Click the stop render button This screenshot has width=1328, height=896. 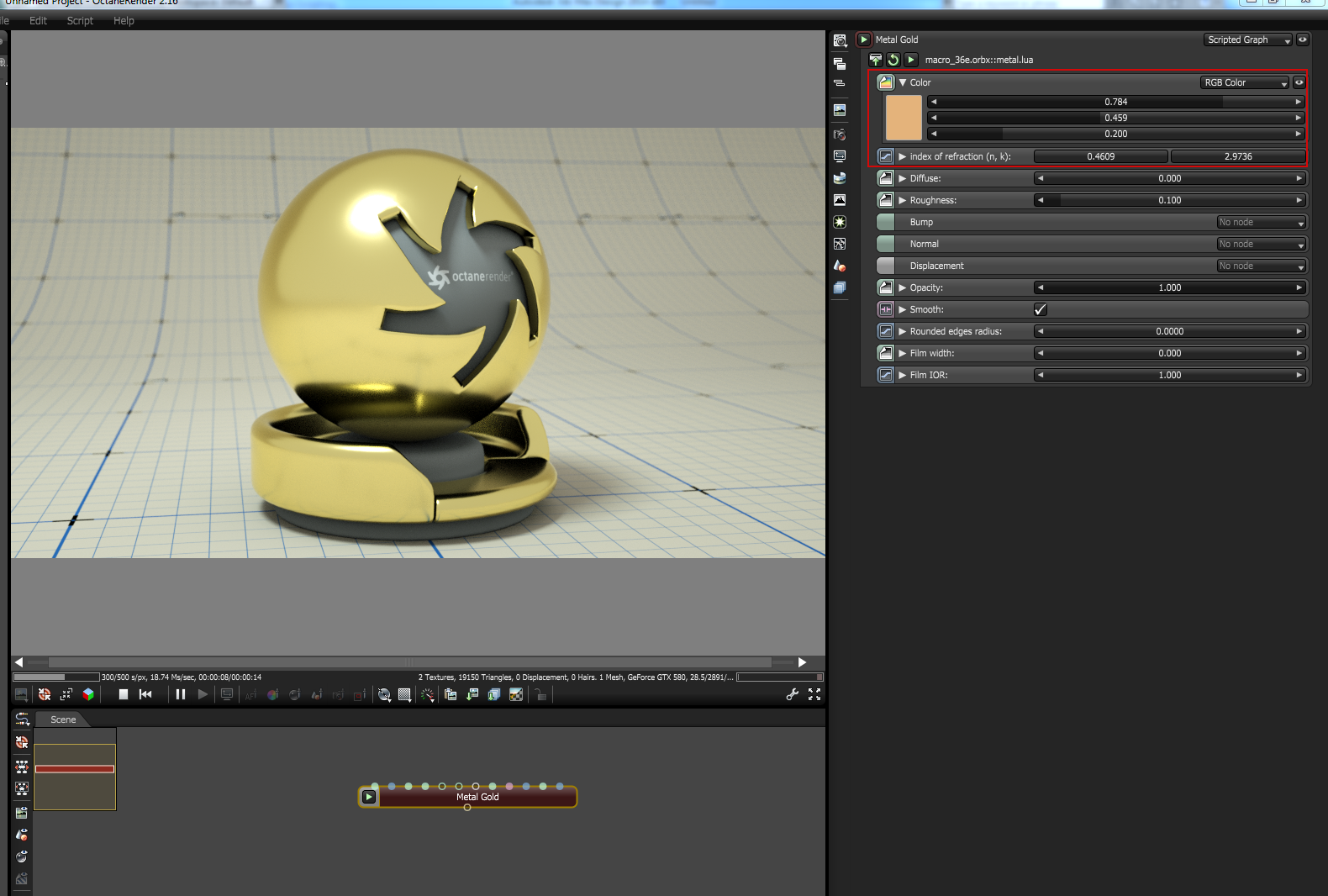[124, 694]
